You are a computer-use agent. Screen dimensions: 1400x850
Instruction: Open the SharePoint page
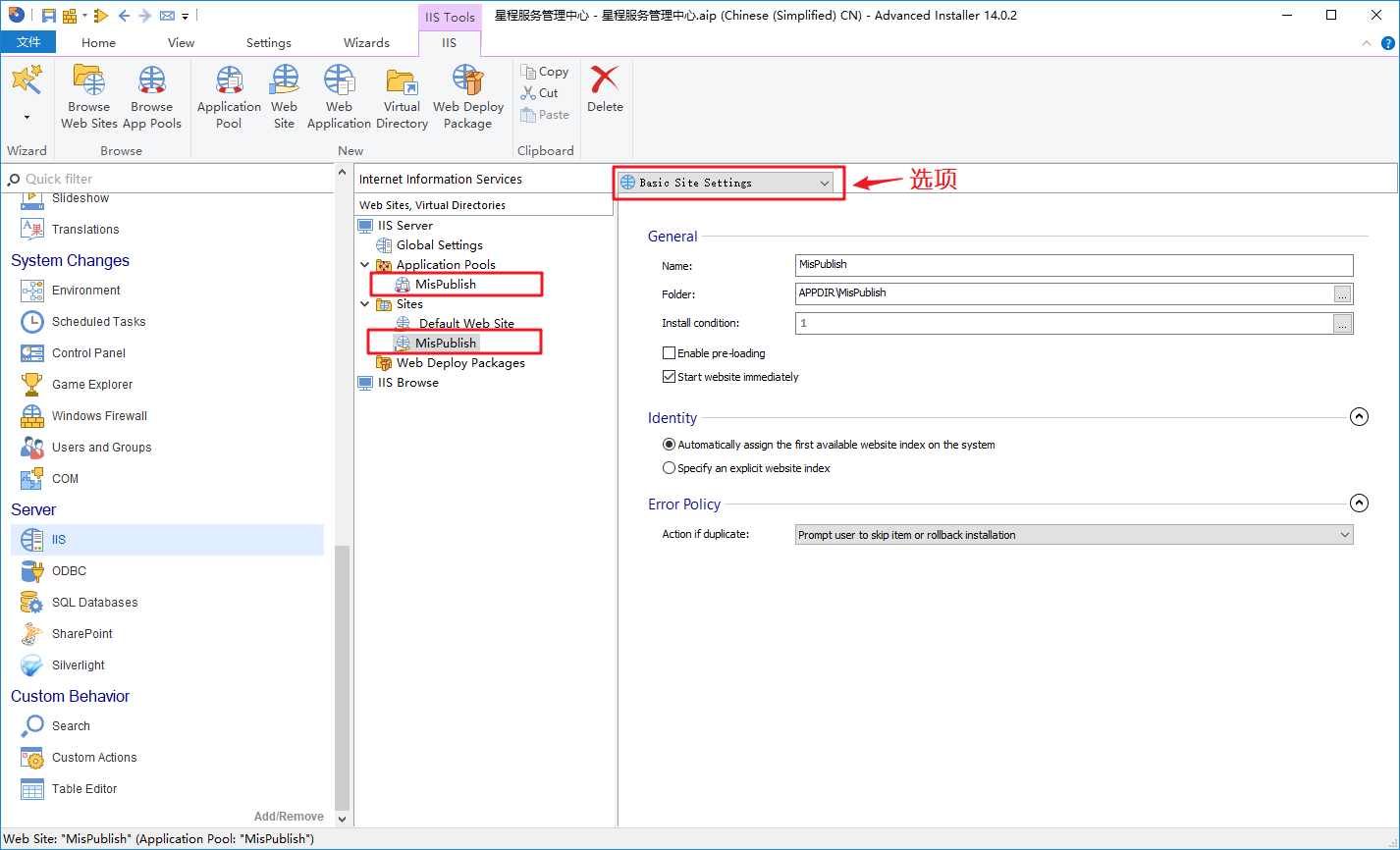click(67, 634)
